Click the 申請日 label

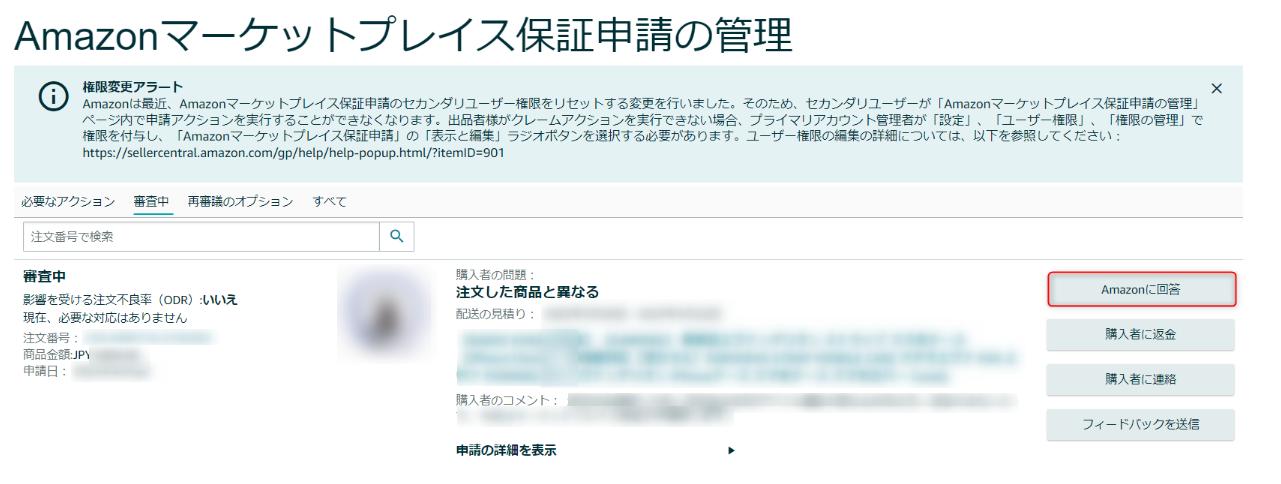(45, 371)
